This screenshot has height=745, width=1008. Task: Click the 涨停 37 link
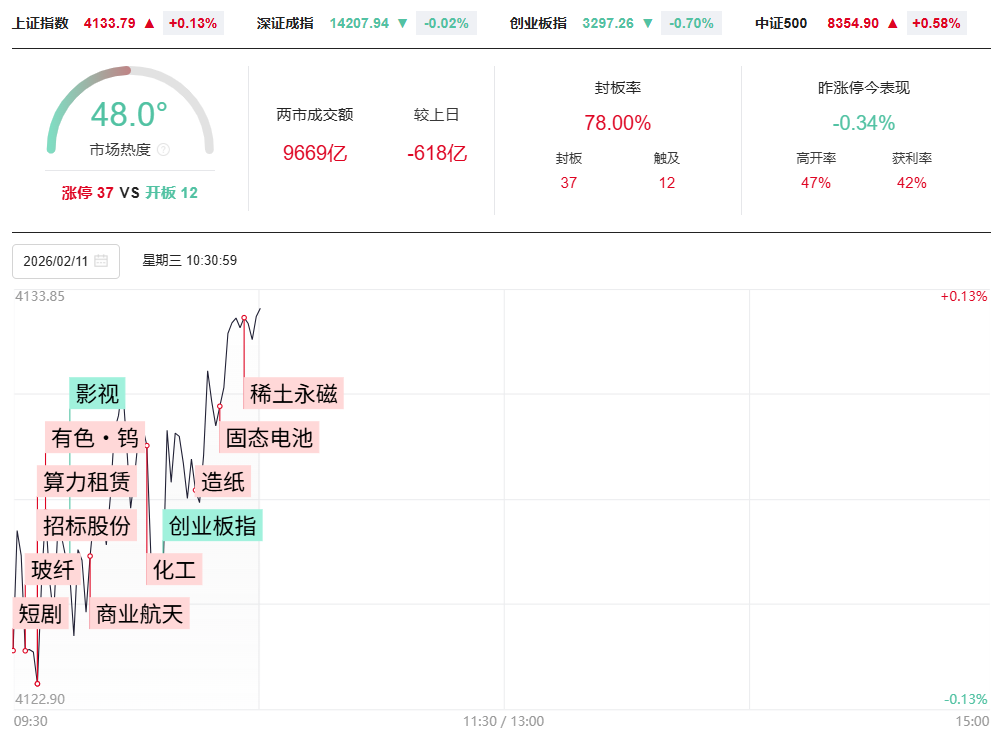coord(88,193)
